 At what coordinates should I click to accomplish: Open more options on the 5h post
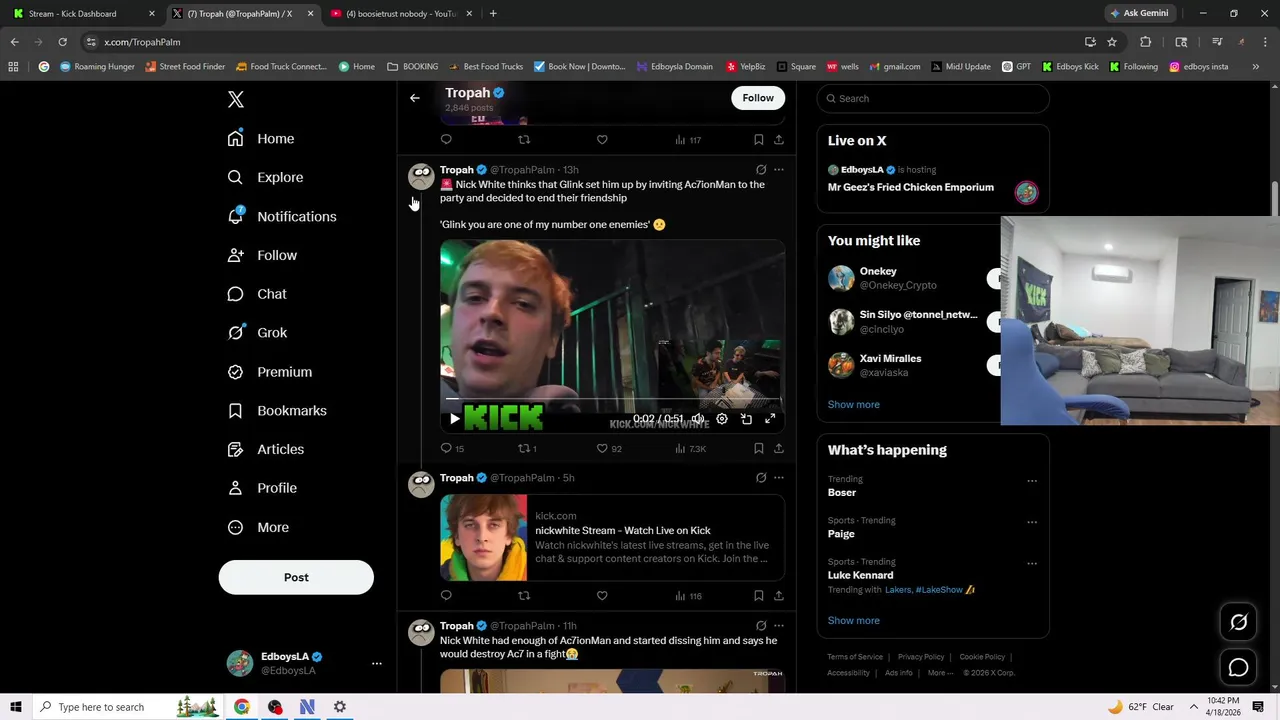click(x=779, y=478)
